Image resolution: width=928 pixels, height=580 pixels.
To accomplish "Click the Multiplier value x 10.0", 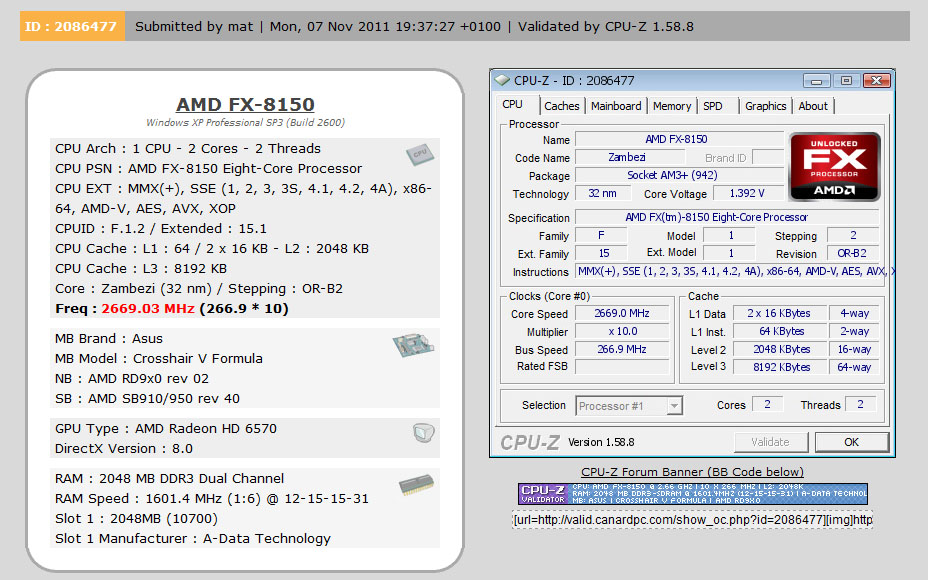I will pyautogui.click(x=622, y=331).
